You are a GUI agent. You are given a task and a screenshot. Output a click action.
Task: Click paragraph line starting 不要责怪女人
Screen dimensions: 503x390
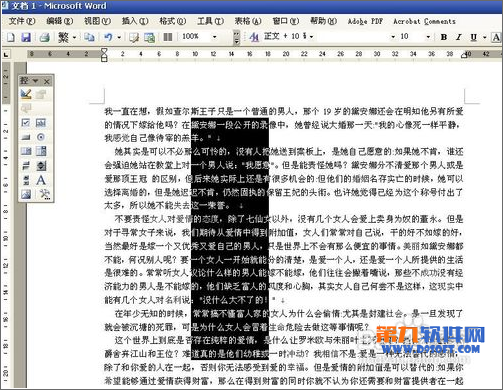(x=289, y=219)
